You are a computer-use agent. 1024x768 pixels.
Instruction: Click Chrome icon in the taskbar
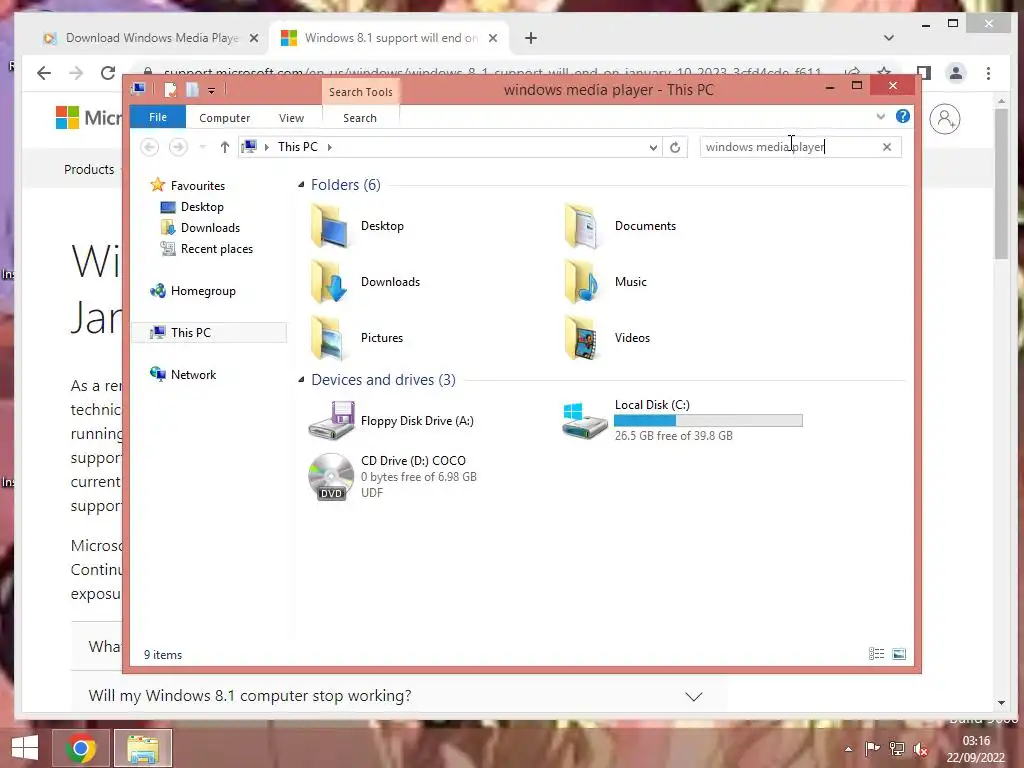81,748
